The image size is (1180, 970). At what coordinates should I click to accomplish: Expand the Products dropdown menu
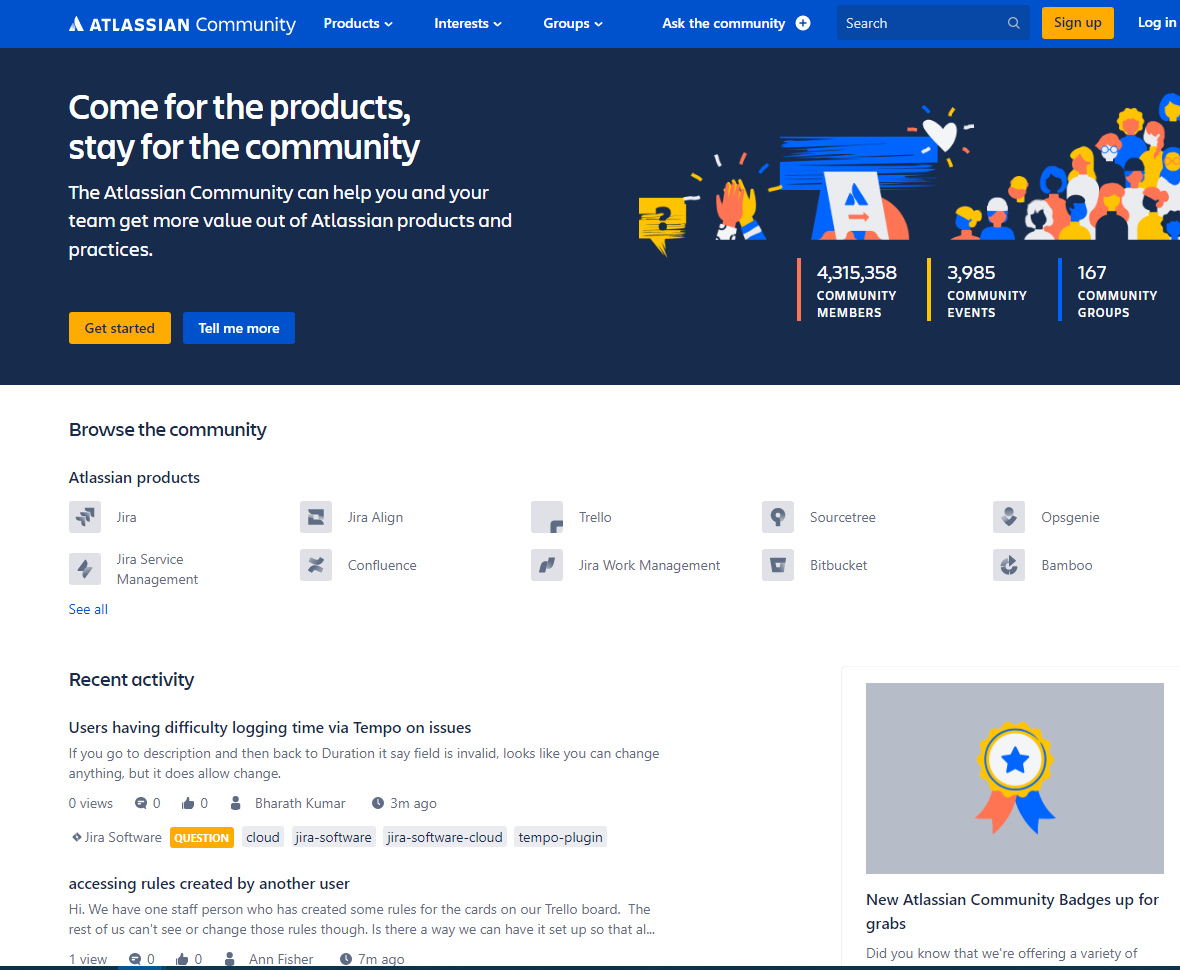point(358,23)
